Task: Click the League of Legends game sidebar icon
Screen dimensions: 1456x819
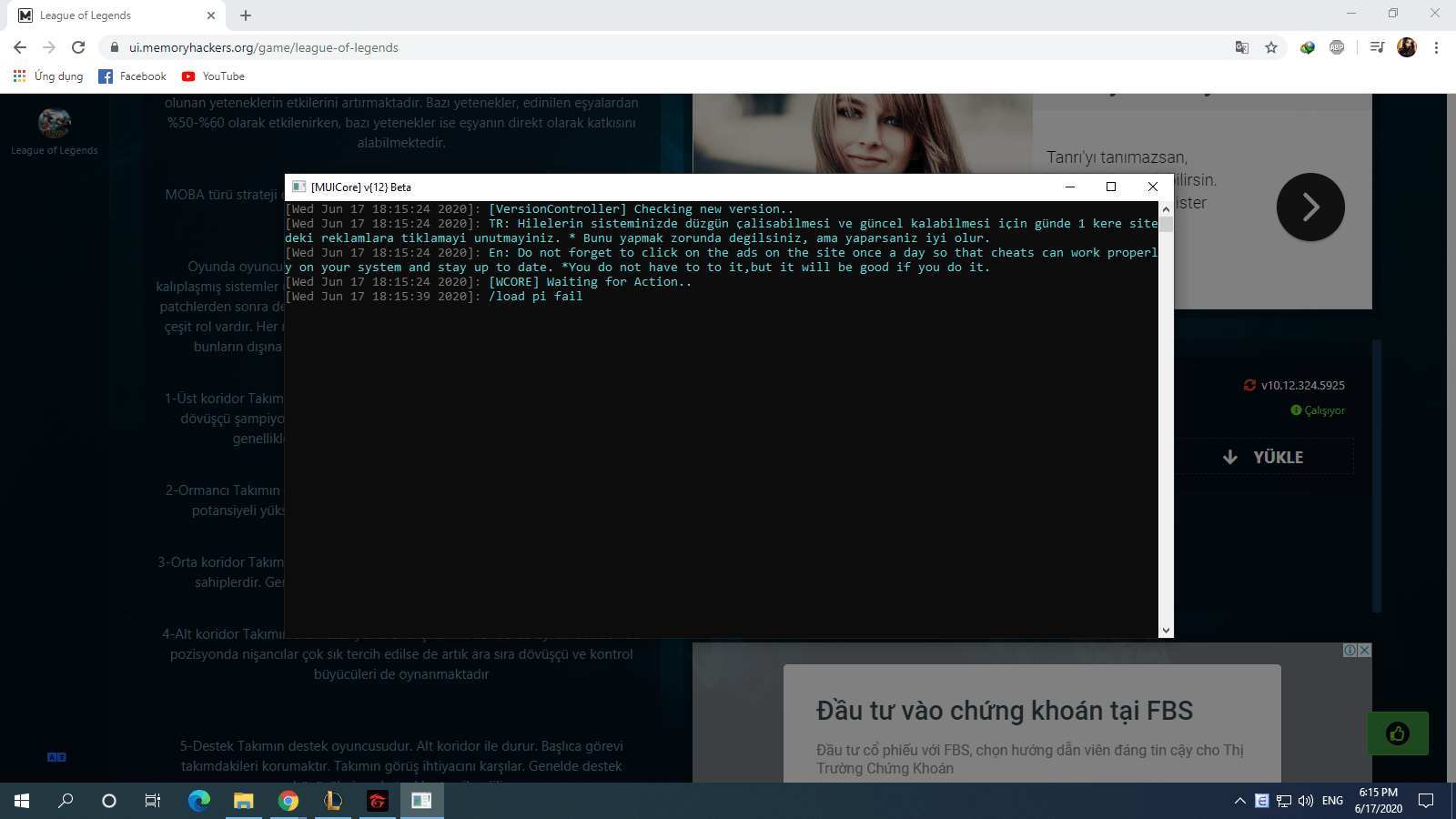Action: (55, 122)
